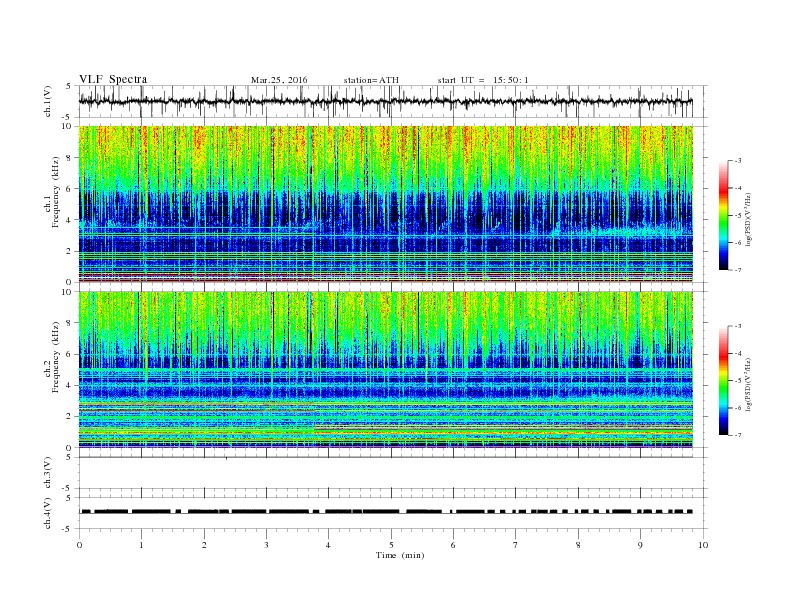Image resolution: width=792 pixels, height=612 pixels.
Task: Click the "-5" label on ch.1 color bar
Action: tap(738, 216)
